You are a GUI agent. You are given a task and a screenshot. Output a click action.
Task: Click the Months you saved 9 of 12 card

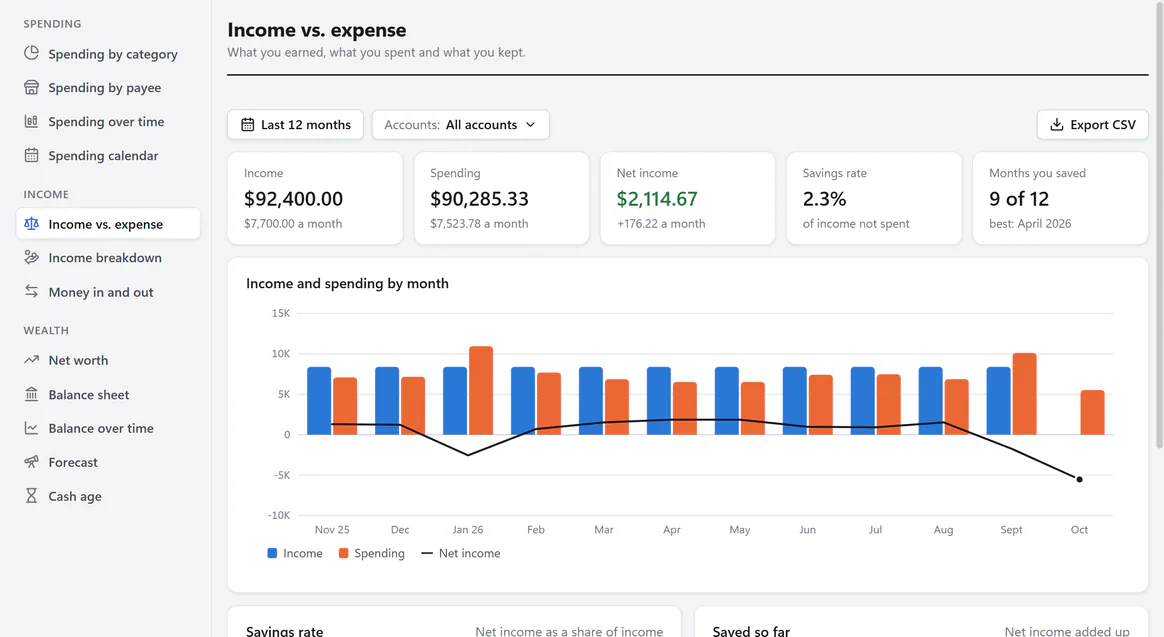coord(1060,198)
